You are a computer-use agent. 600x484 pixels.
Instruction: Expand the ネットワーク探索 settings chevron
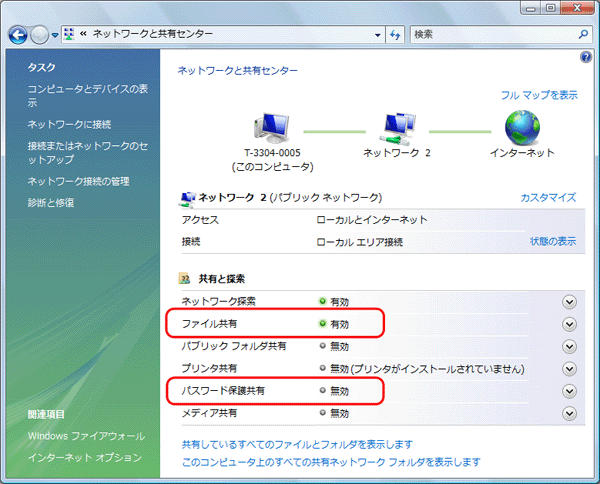point(570,301)
